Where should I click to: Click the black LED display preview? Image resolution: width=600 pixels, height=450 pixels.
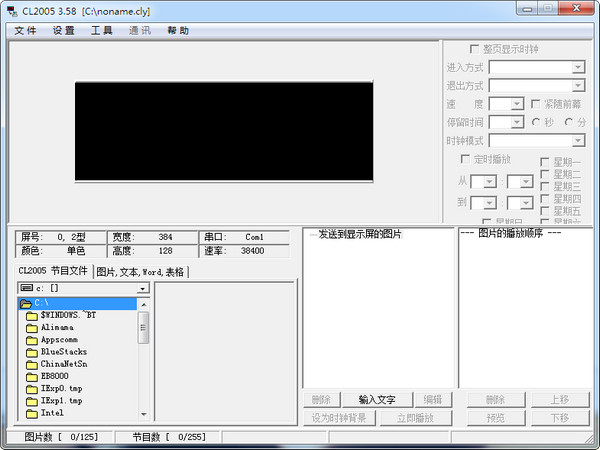pos(224,131)
